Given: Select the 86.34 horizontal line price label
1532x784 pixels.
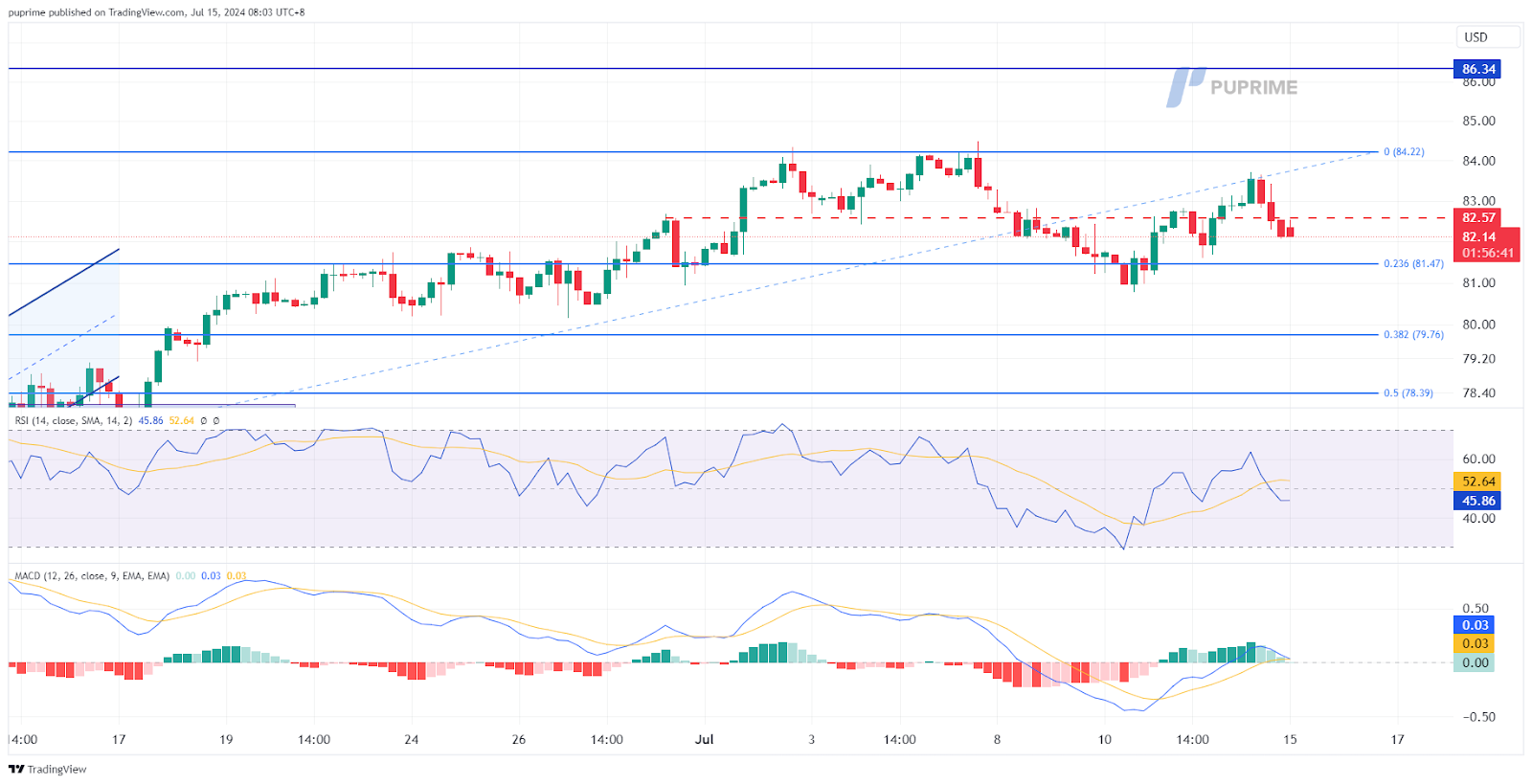Looking at the screenshot, I should [1478, 69].
